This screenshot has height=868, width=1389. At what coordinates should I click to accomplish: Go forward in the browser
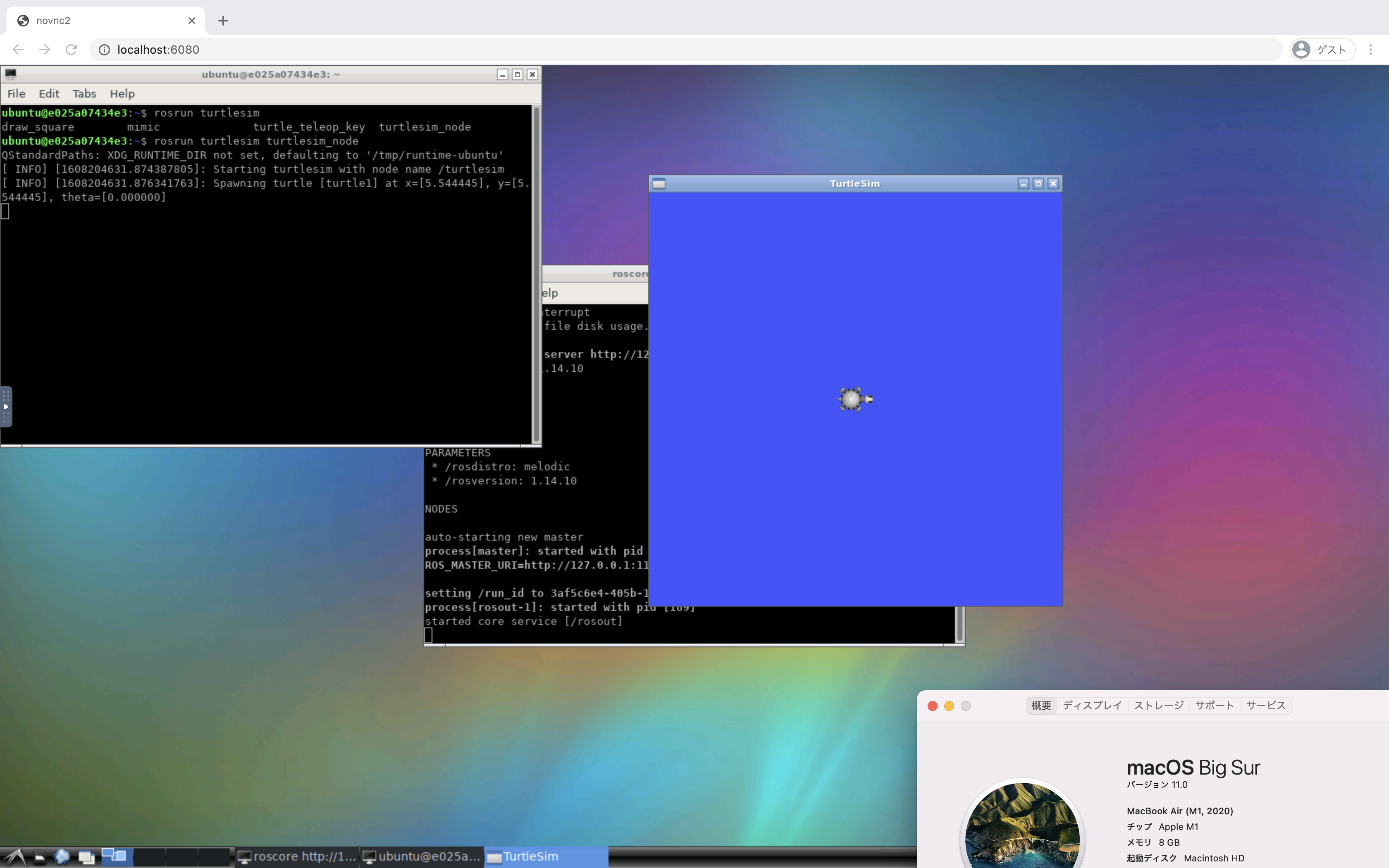pyautogui.click(x=45, y=50)
